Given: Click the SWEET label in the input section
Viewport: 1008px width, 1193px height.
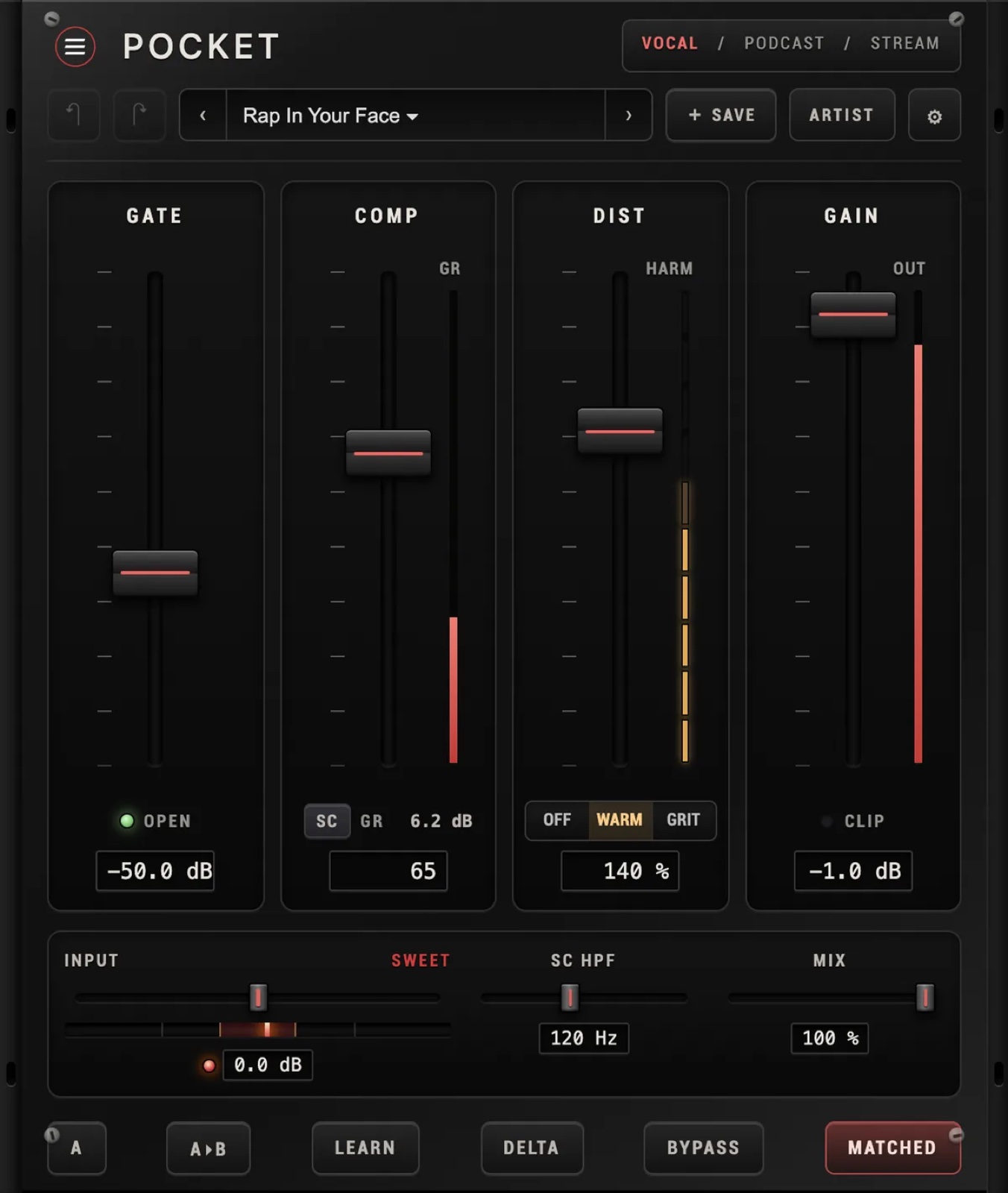Looking at the screenshot, I should (x=420, y=960).
